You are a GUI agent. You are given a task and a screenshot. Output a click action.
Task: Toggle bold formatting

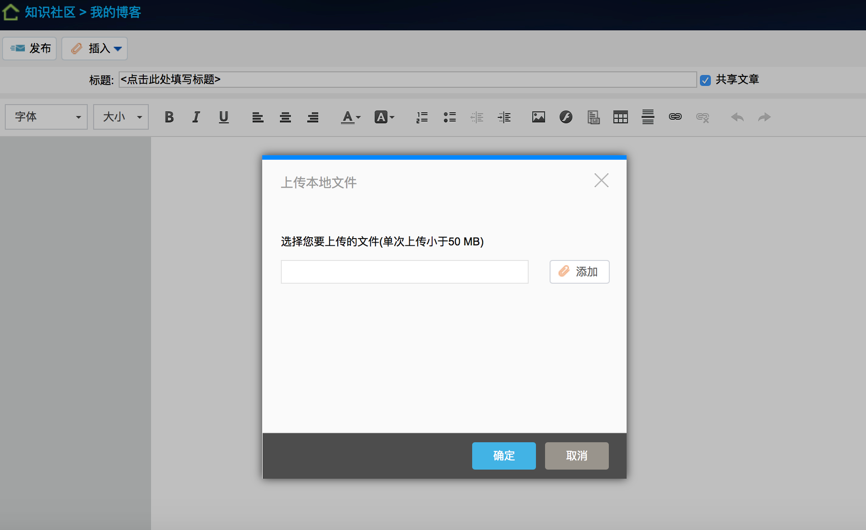(x=169, y=117)
